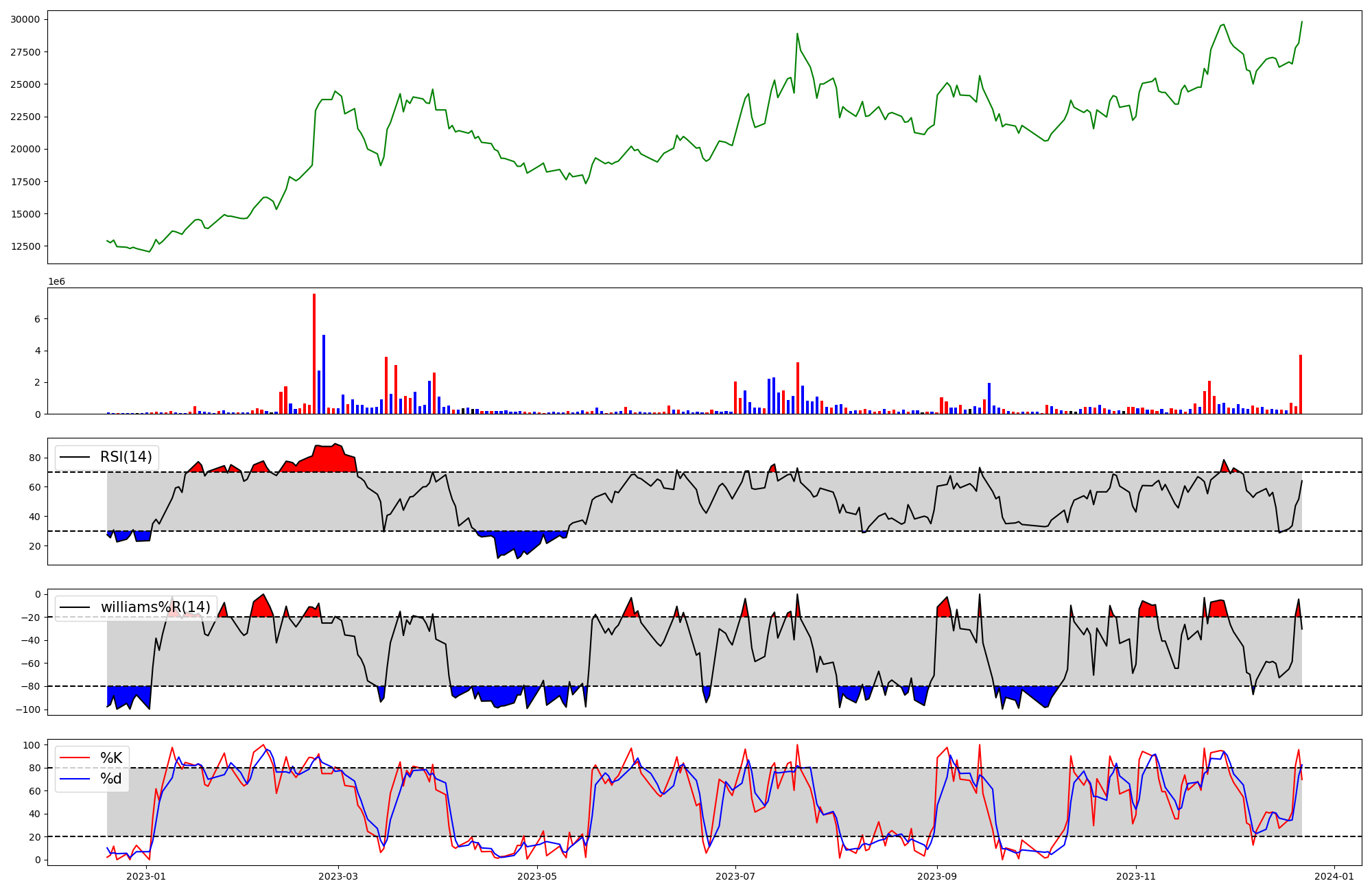
Task: Click the 2023-03 x-axis date label
Action: pos(338,876)
